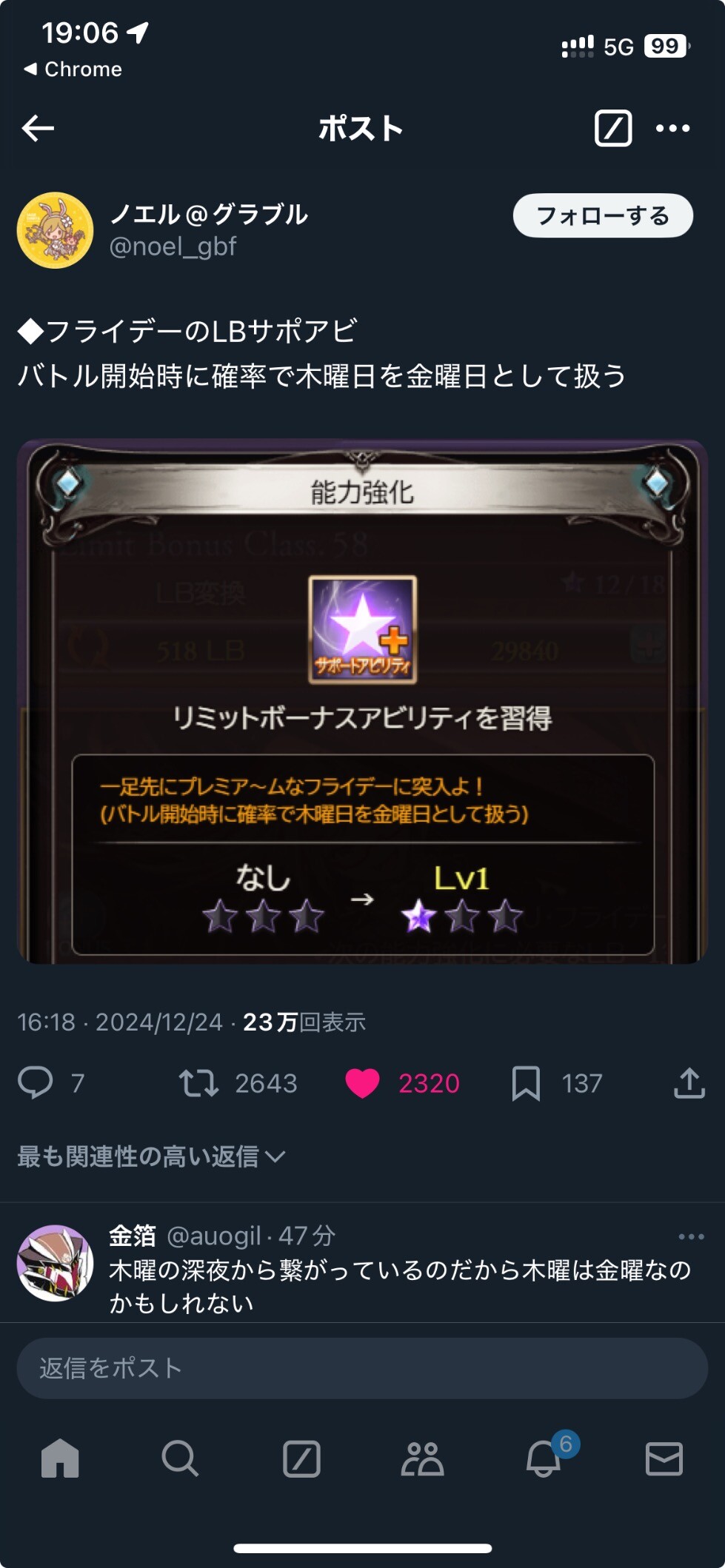Viewport: 725px width, 1568px height.
Task: Tap the compose icon in header
Action: tap(613, 128)
